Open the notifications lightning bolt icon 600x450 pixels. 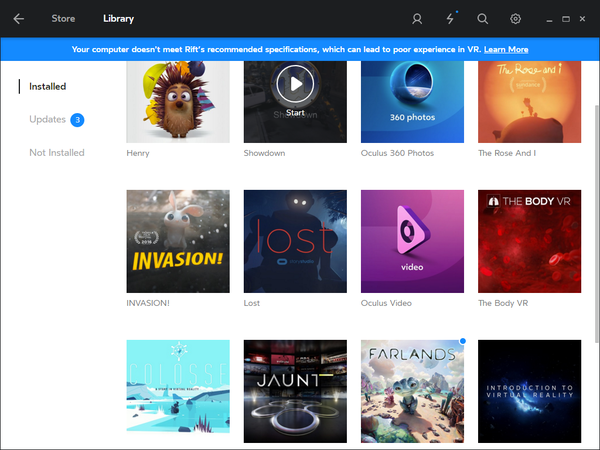click(x=450, y=19)
